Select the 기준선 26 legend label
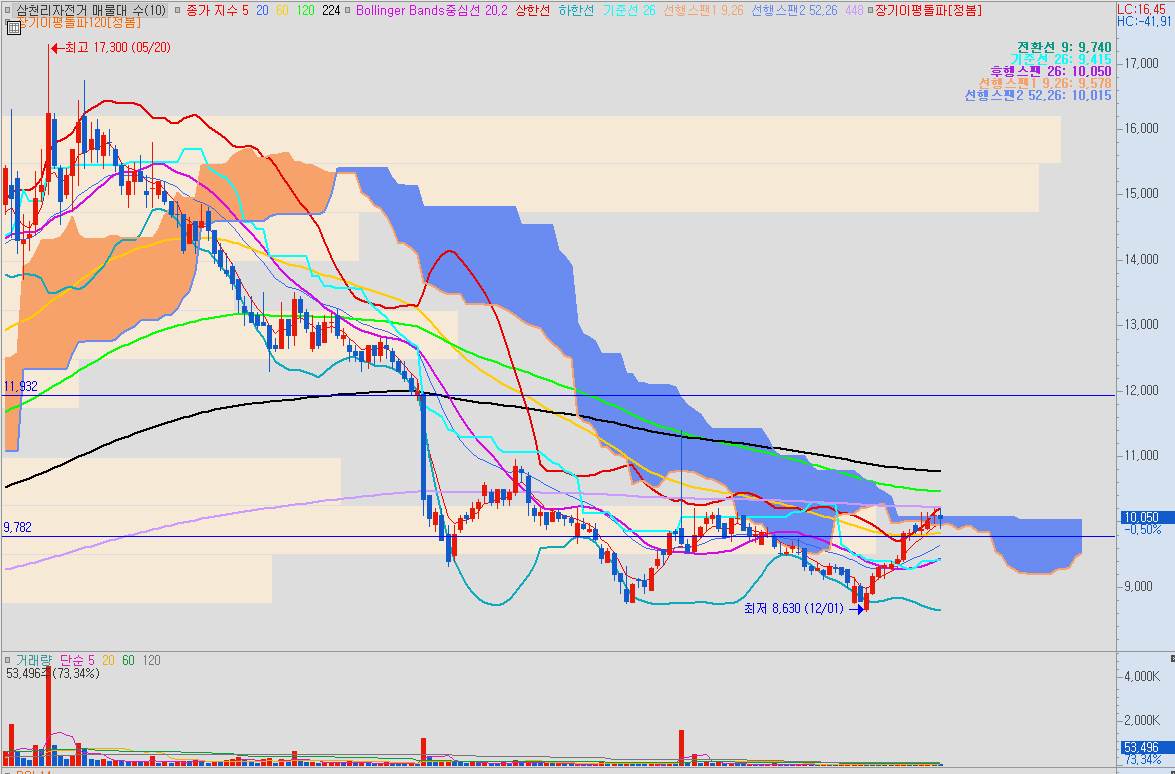The height and width of the screenshot is (774, 1175). tap(629, 10)
